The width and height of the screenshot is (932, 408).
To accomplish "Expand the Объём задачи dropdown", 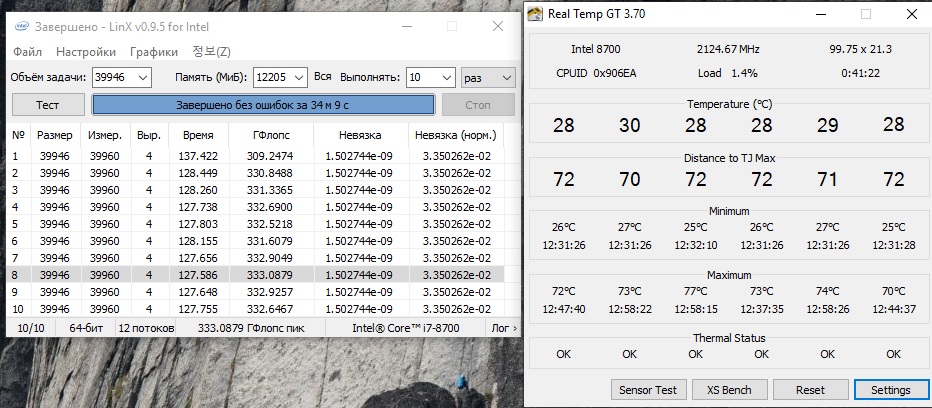I will (x=142, y=77).
